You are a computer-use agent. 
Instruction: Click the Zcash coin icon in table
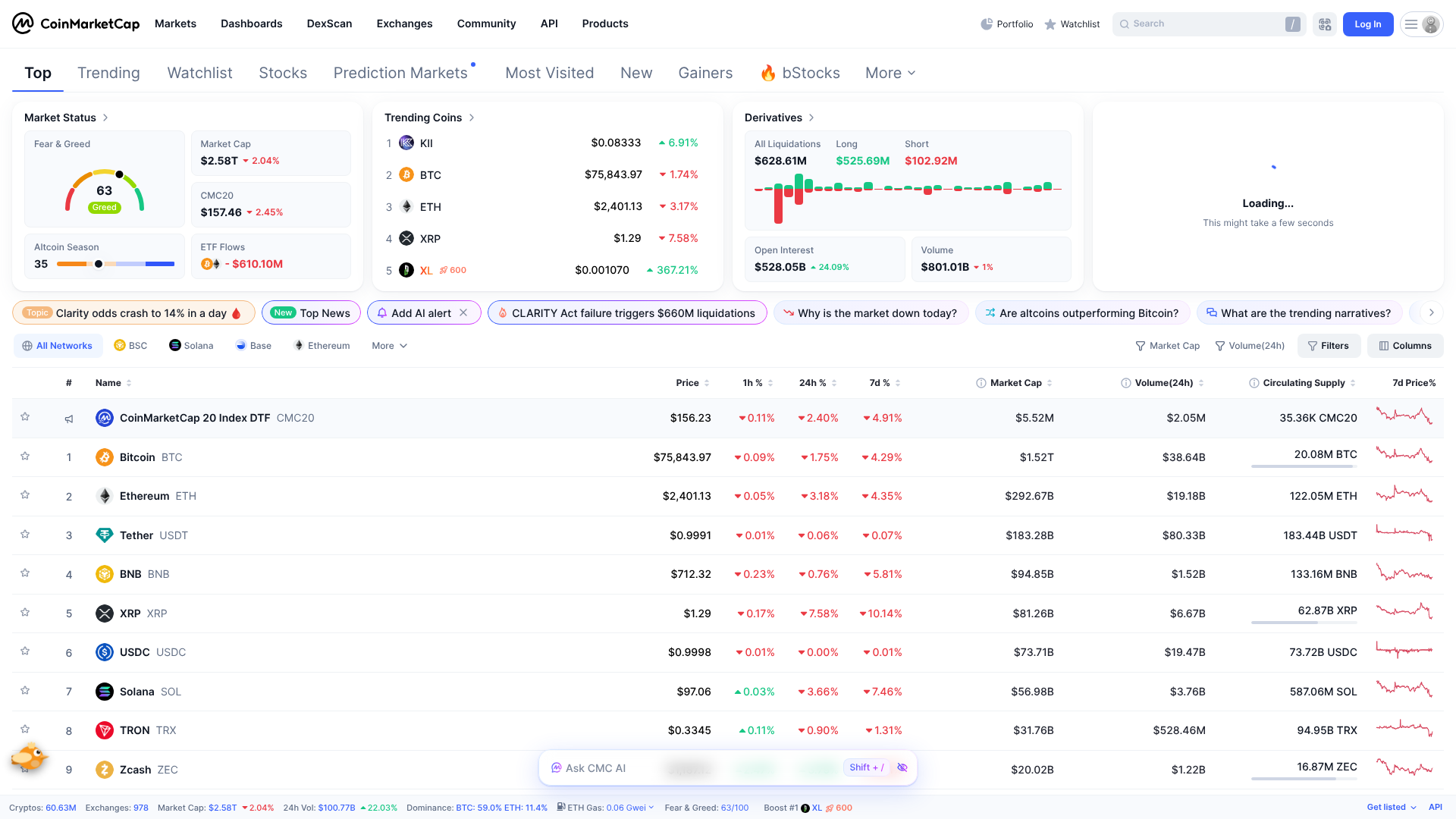click(105, 770)
